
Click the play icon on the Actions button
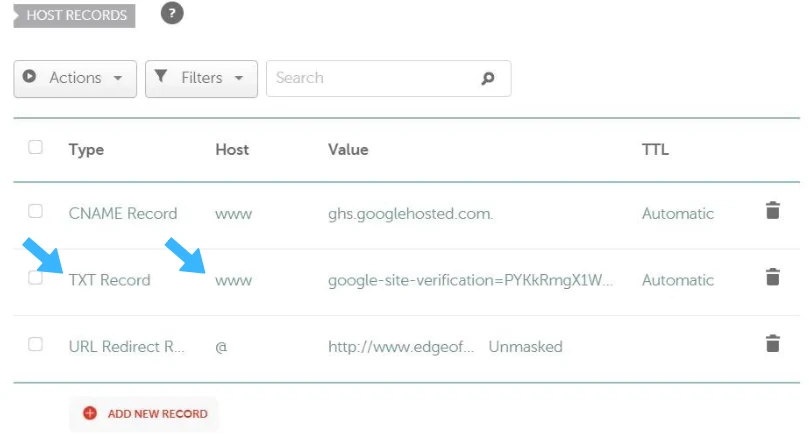click(29, 76)
